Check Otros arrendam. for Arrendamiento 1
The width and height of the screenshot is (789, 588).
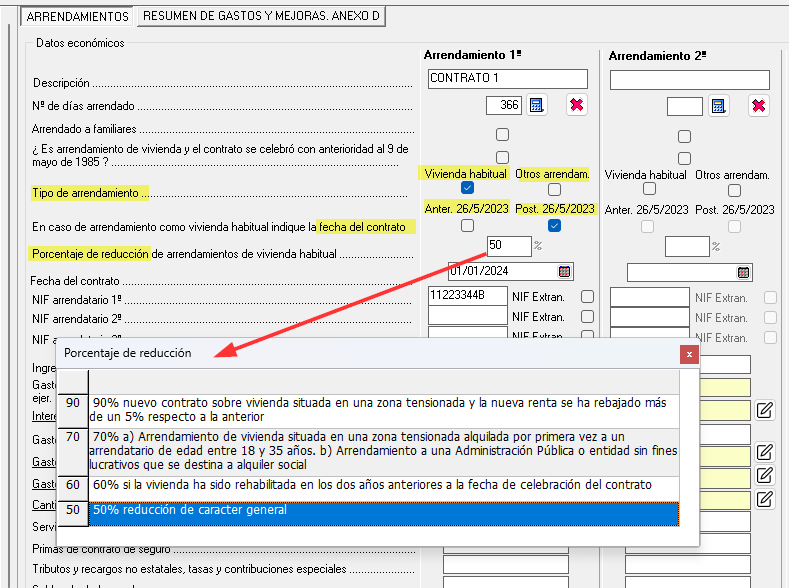click(x=554, y=189)
